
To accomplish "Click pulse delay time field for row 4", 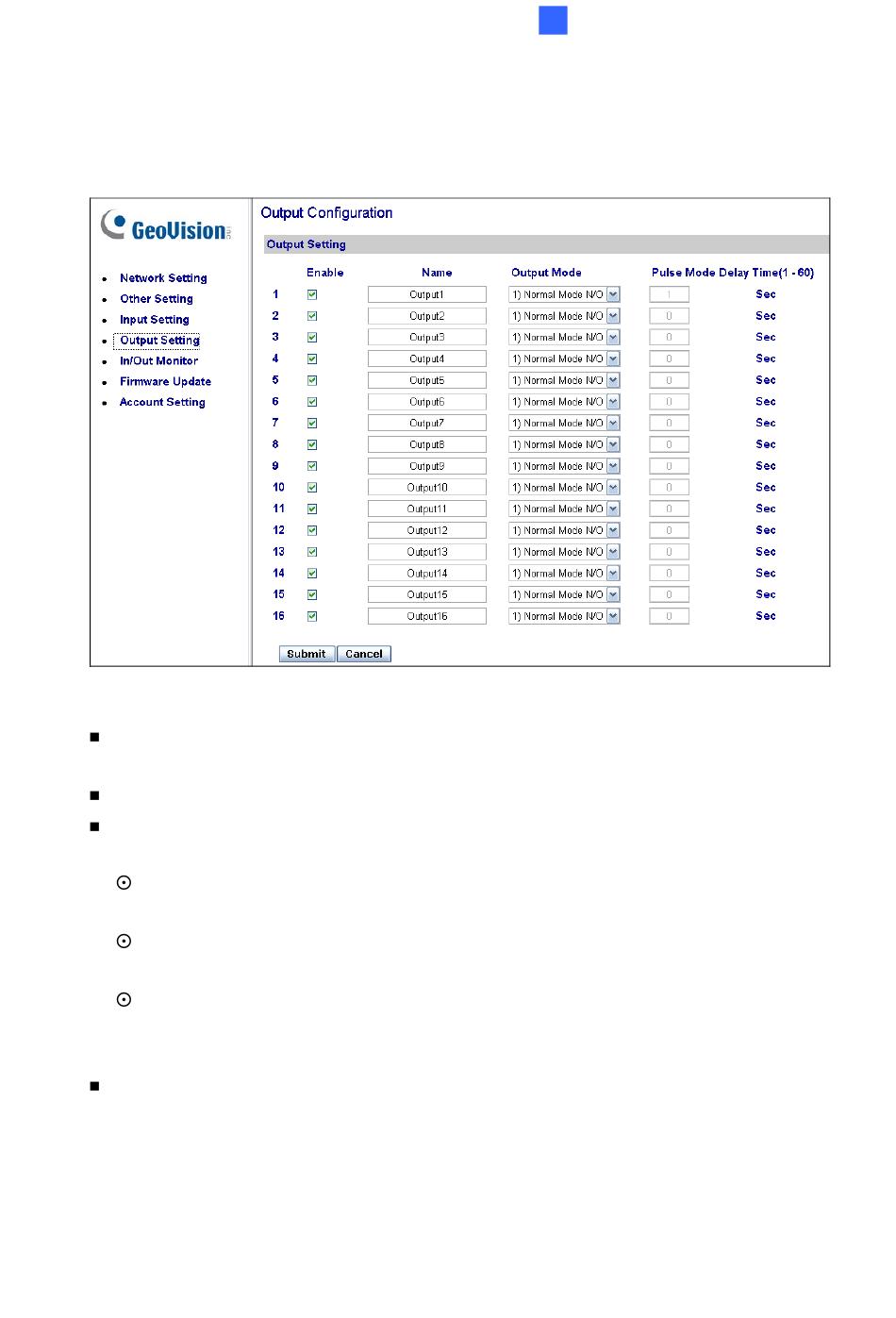I will (x=670, y=359).
